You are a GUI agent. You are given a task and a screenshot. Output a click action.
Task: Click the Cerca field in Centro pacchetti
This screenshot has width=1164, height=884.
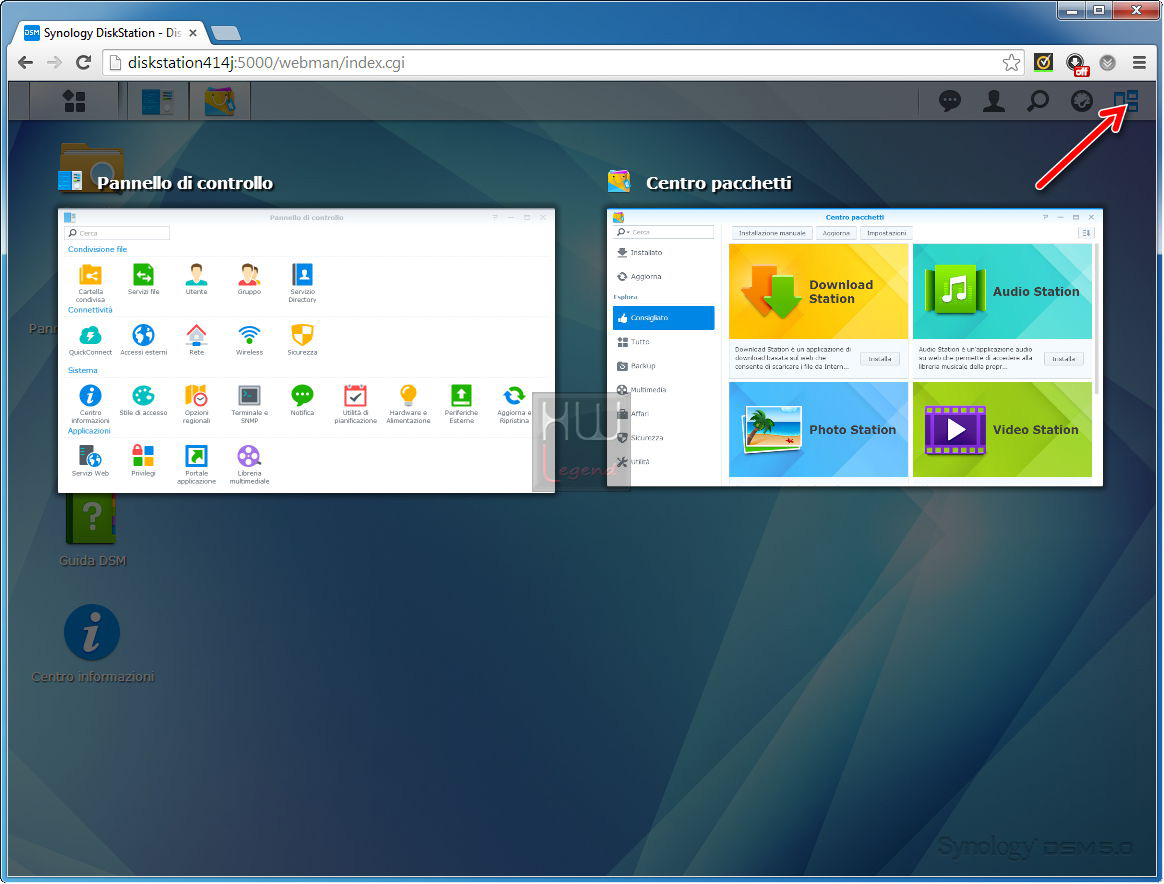(x=664, y=232)
